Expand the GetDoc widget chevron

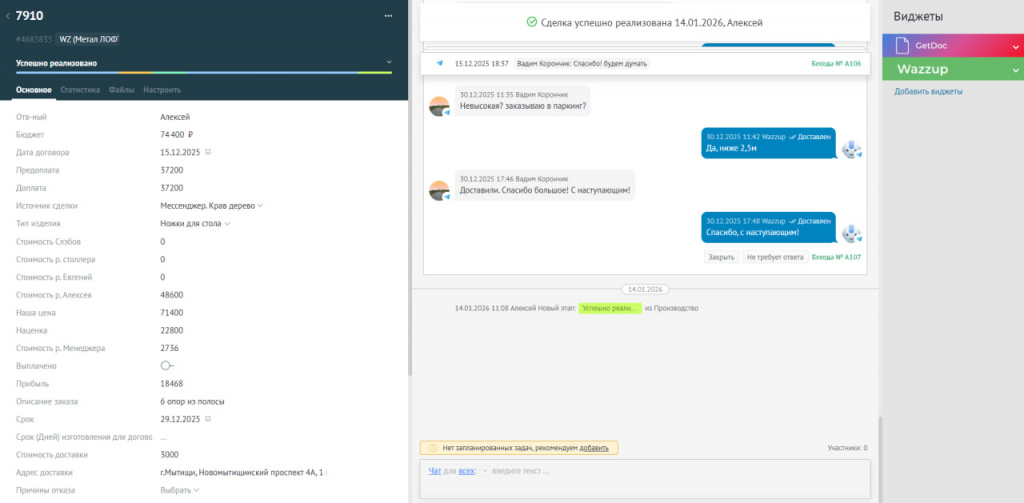point(1015,47)
